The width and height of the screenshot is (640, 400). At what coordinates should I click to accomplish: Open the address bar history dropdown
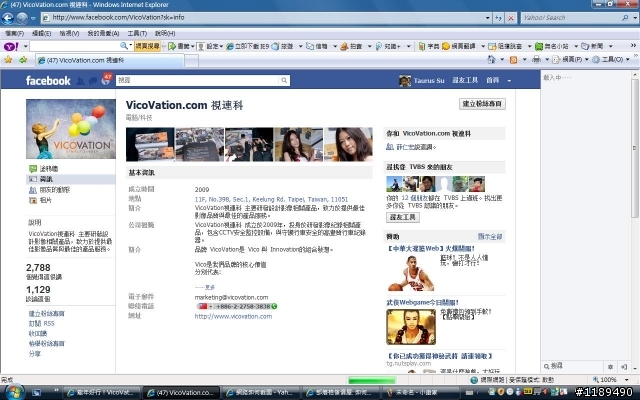pyautogui.click(x=487, y=18)
